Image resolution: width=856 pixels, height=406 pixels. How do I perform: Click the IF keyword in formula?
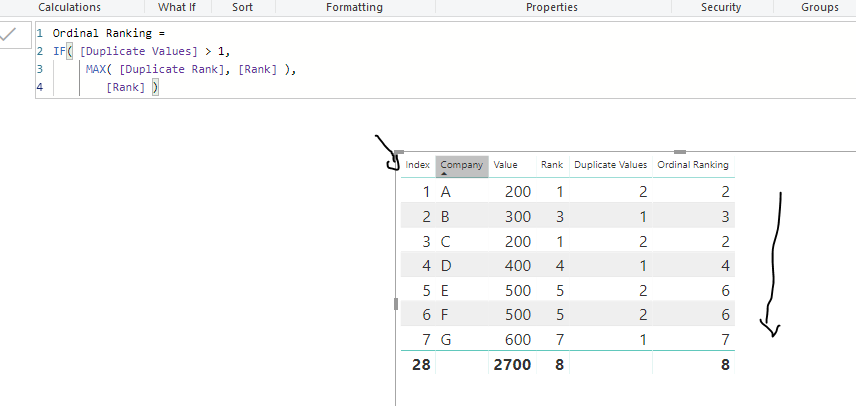(x=59, y=51)
